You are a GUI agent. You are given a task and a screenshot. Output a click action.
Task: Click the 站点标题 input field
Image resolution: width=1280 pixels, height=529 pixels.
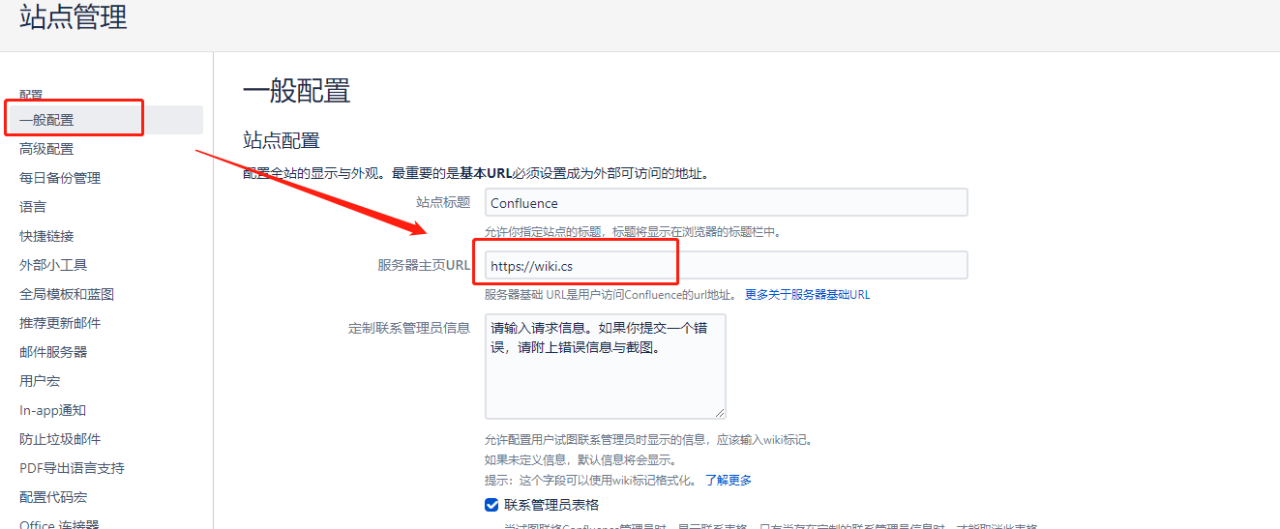pos(726,202)
